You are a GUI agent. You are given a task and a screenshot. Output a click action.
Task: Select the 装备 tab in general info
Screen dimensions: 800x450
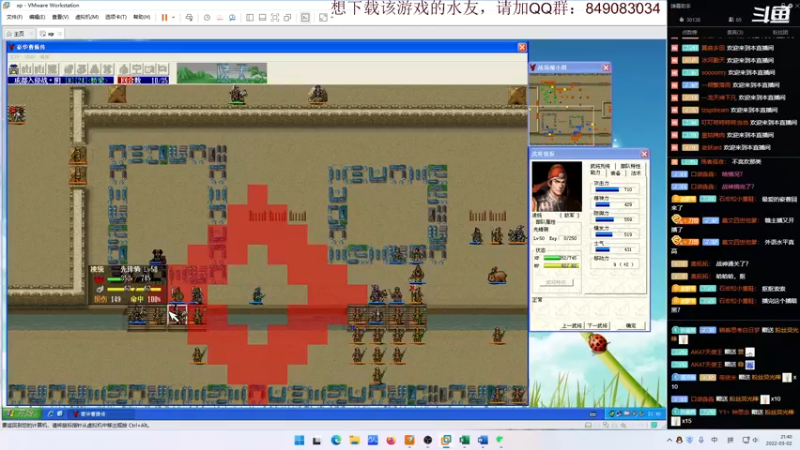[x=615, y=173]
